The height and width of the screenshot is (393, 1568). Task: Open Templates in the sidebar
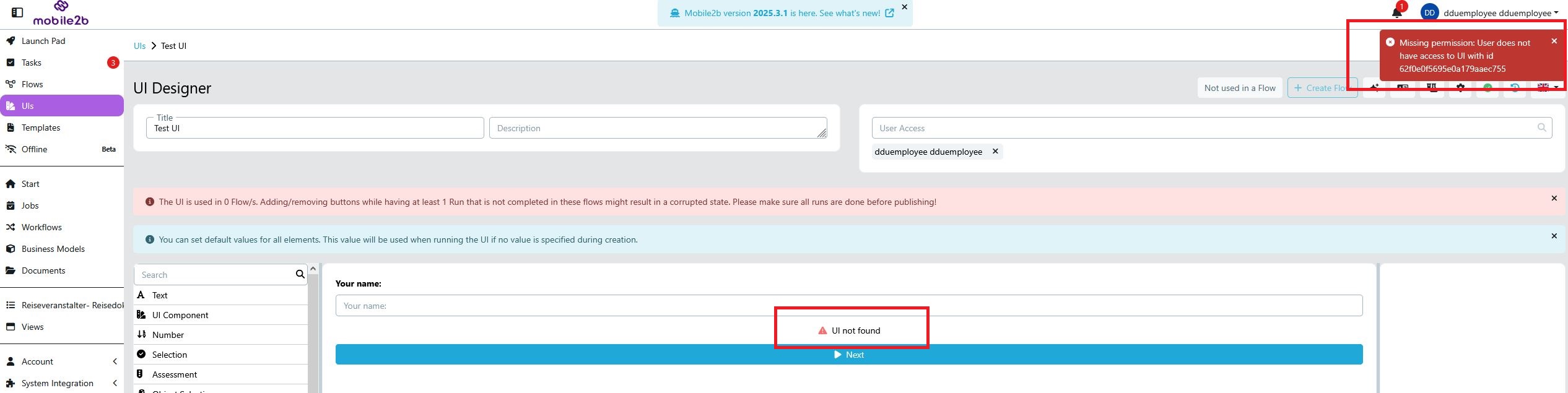pyautogui.click(x=62, y=127)
